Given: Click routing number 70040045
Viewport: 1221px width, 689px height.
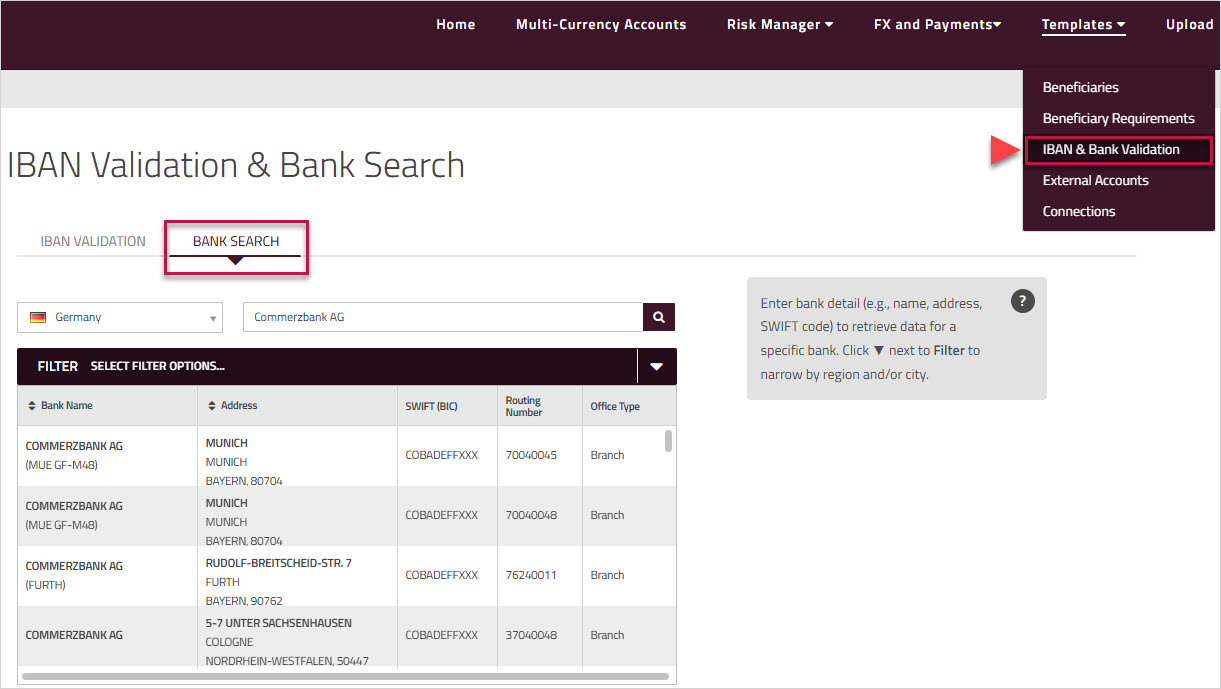Looking at the screenshot, I should click(x=531, y=455).
